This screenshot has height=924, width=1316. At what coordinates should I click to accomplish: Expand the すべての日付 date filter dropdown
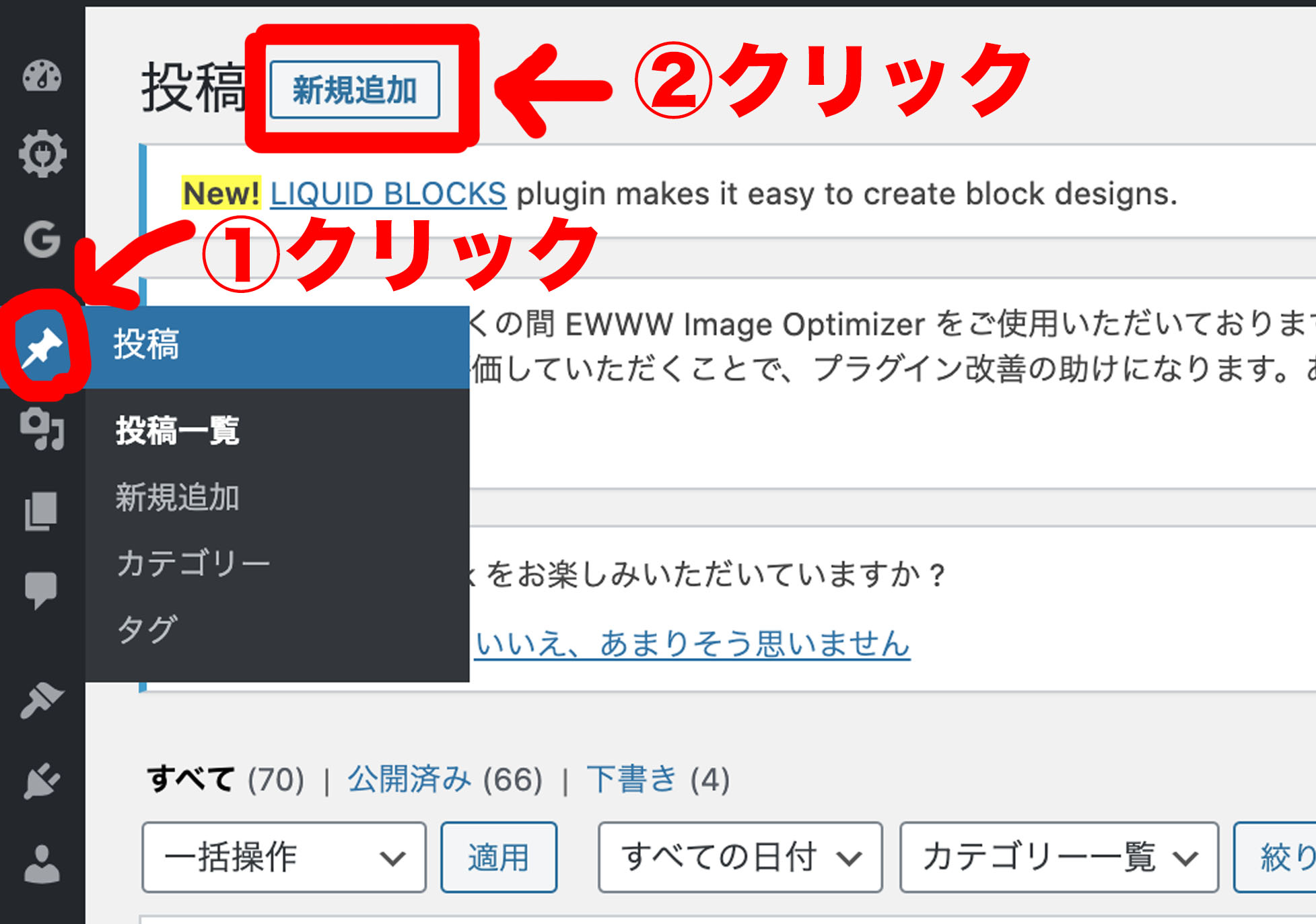739,857
